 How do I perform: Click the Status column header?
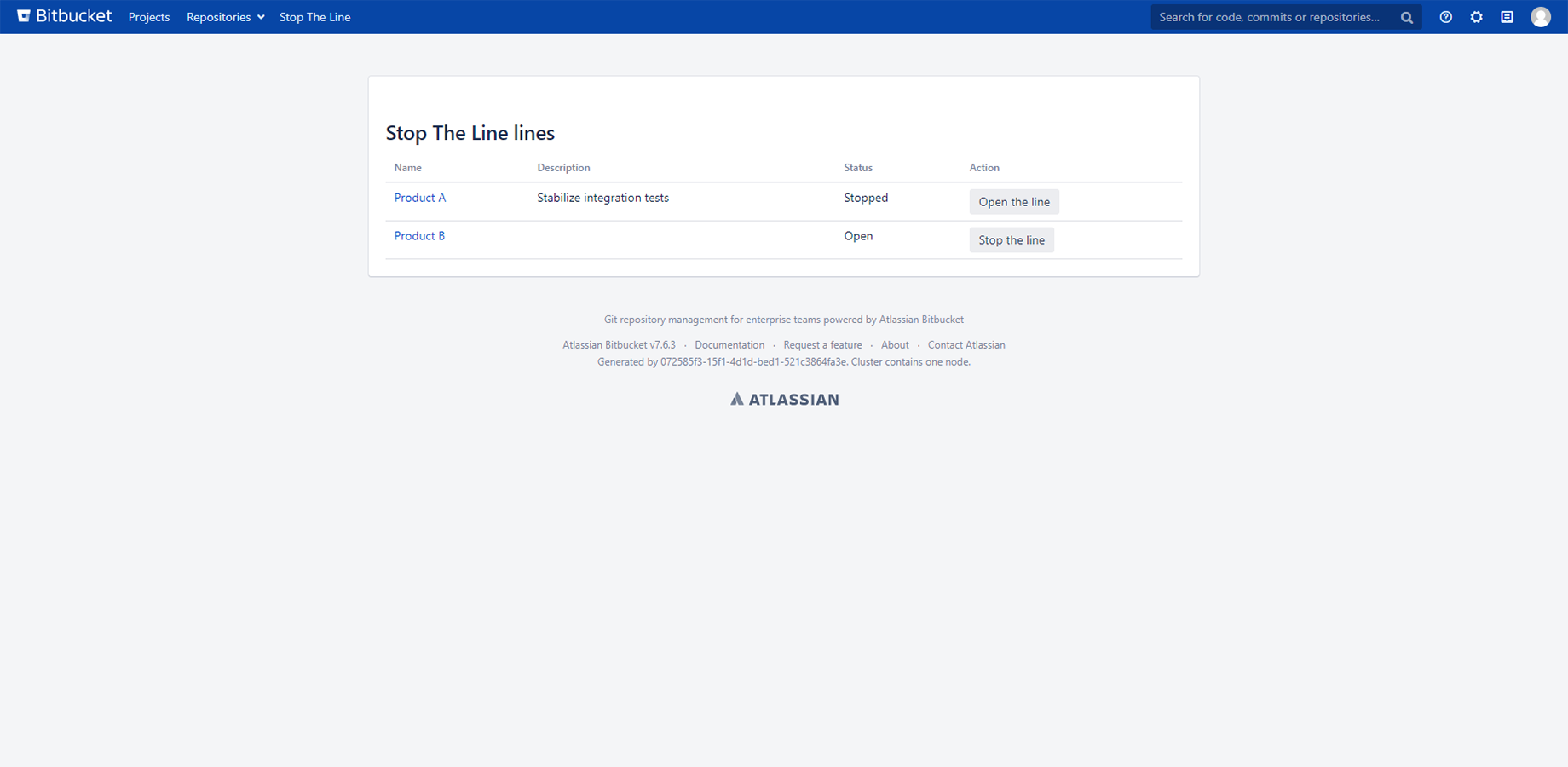click(x=858, y=168)
